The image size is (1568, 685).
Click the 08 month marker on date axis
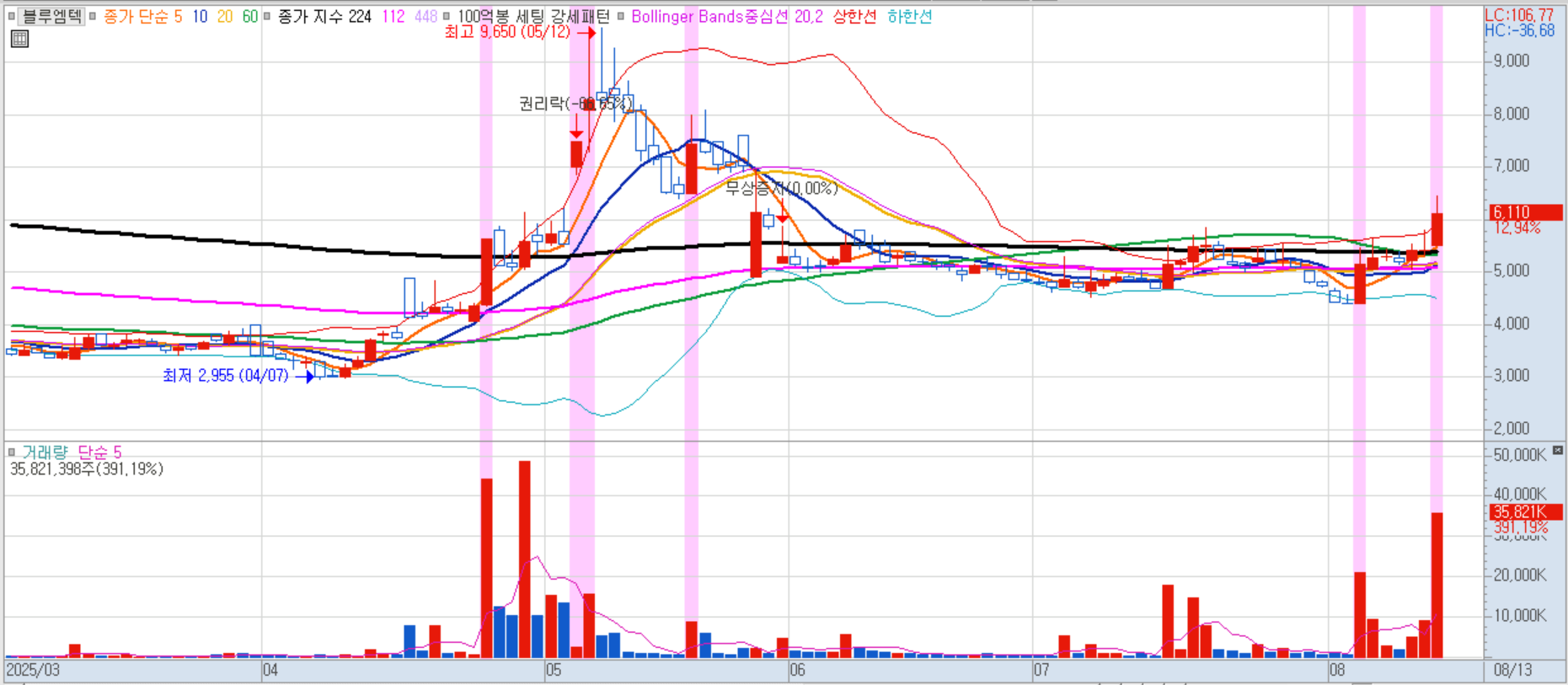click(1336, 671)
